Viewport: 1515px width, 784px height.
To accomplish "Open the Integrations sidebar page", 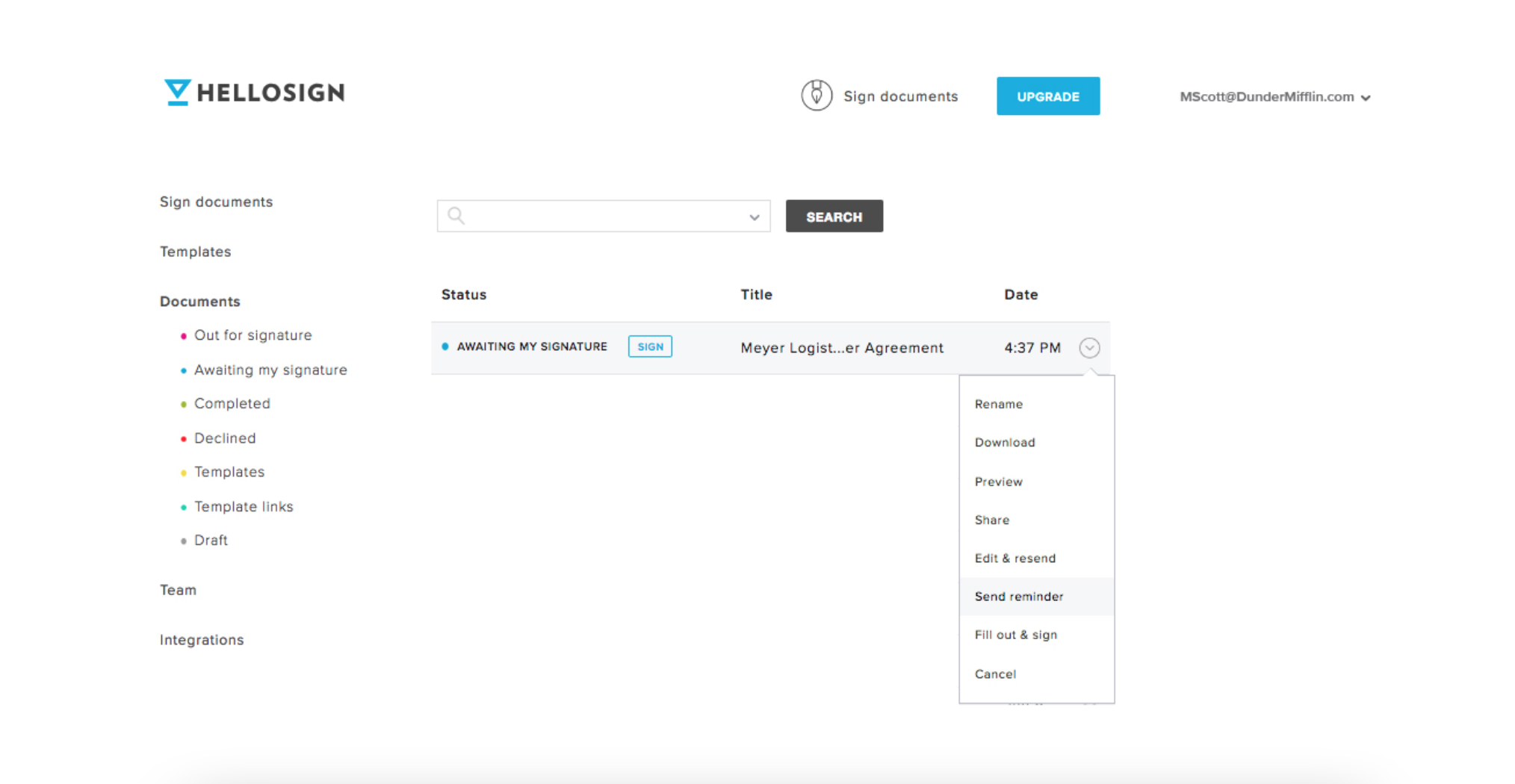I will coord(202,640).
